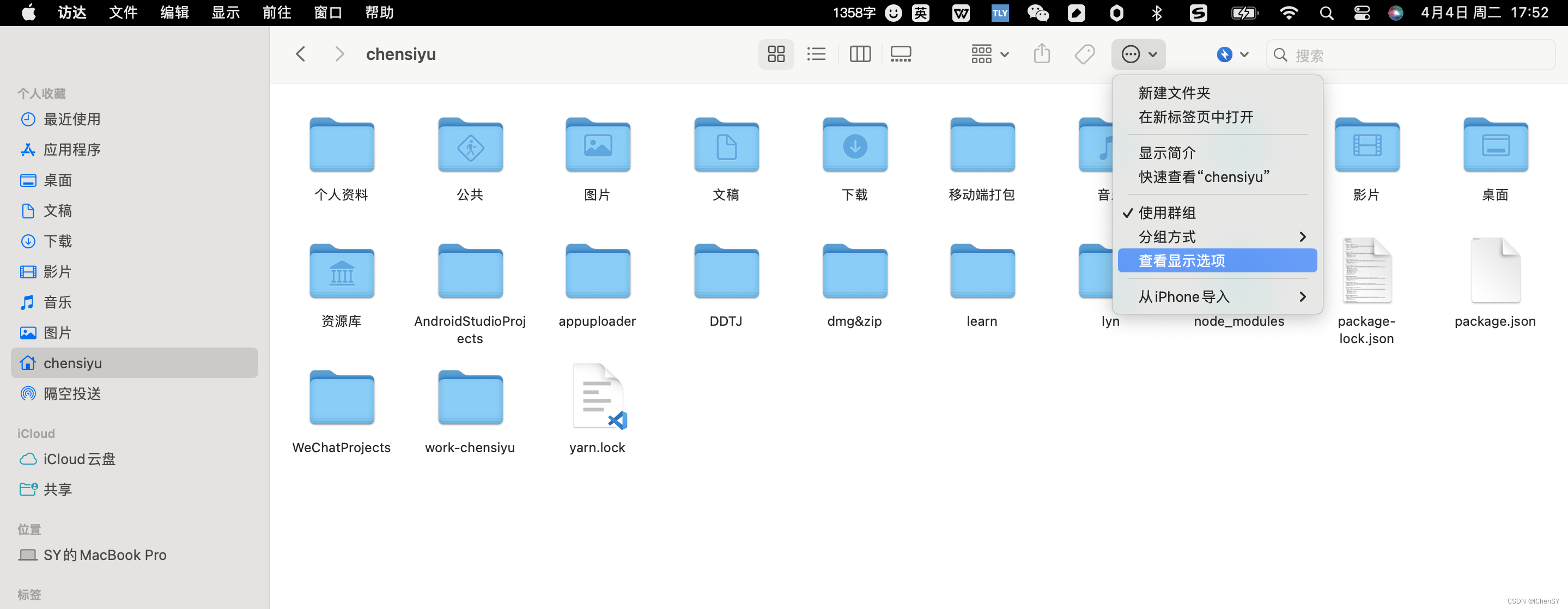Choose 在新标签页中打开 menu item
This screenshot has width=1568, height=609.
pyautogui.click(x=1195, y=117)
